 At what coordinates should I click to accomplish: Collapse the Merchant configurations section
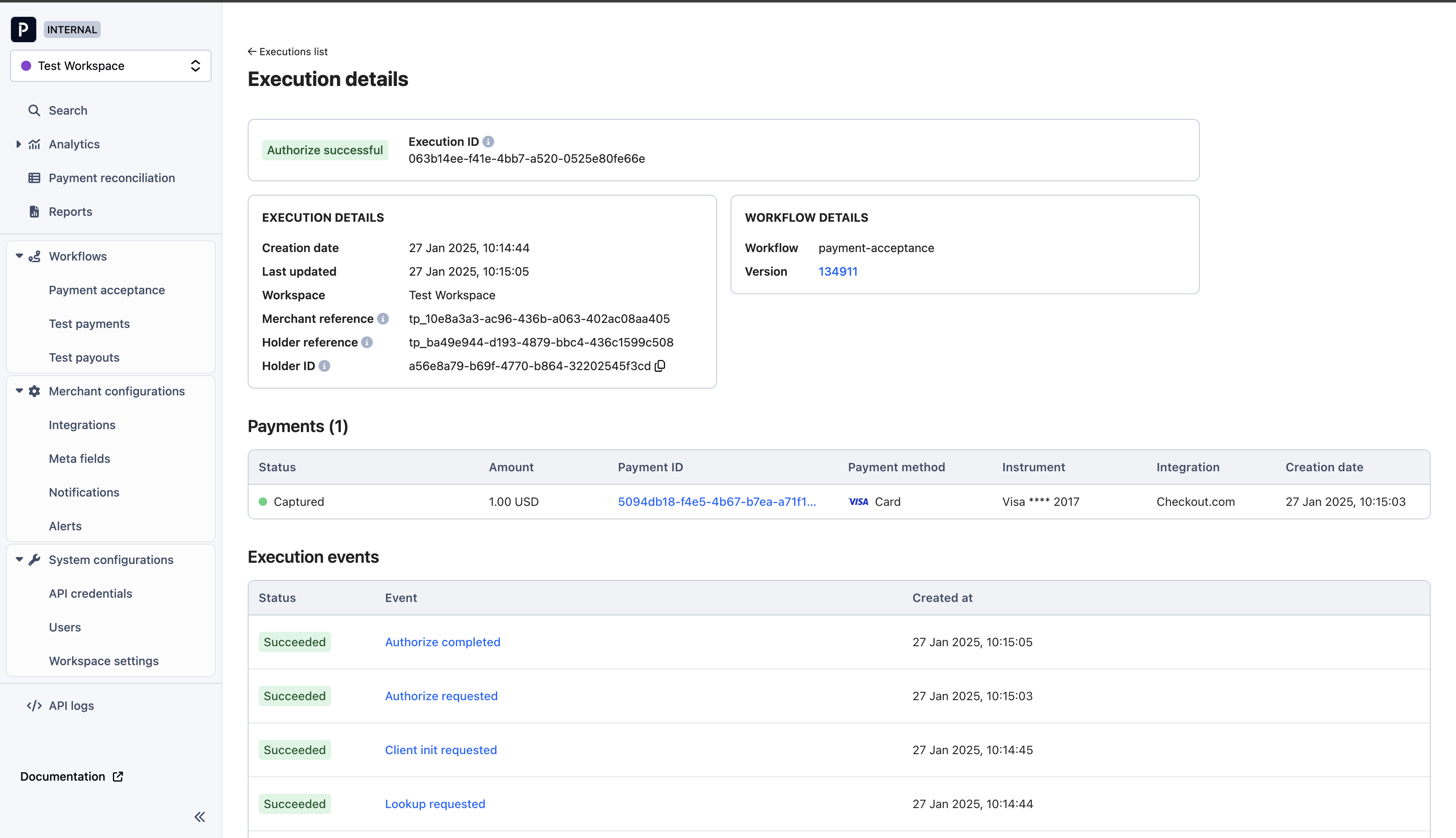19,391
